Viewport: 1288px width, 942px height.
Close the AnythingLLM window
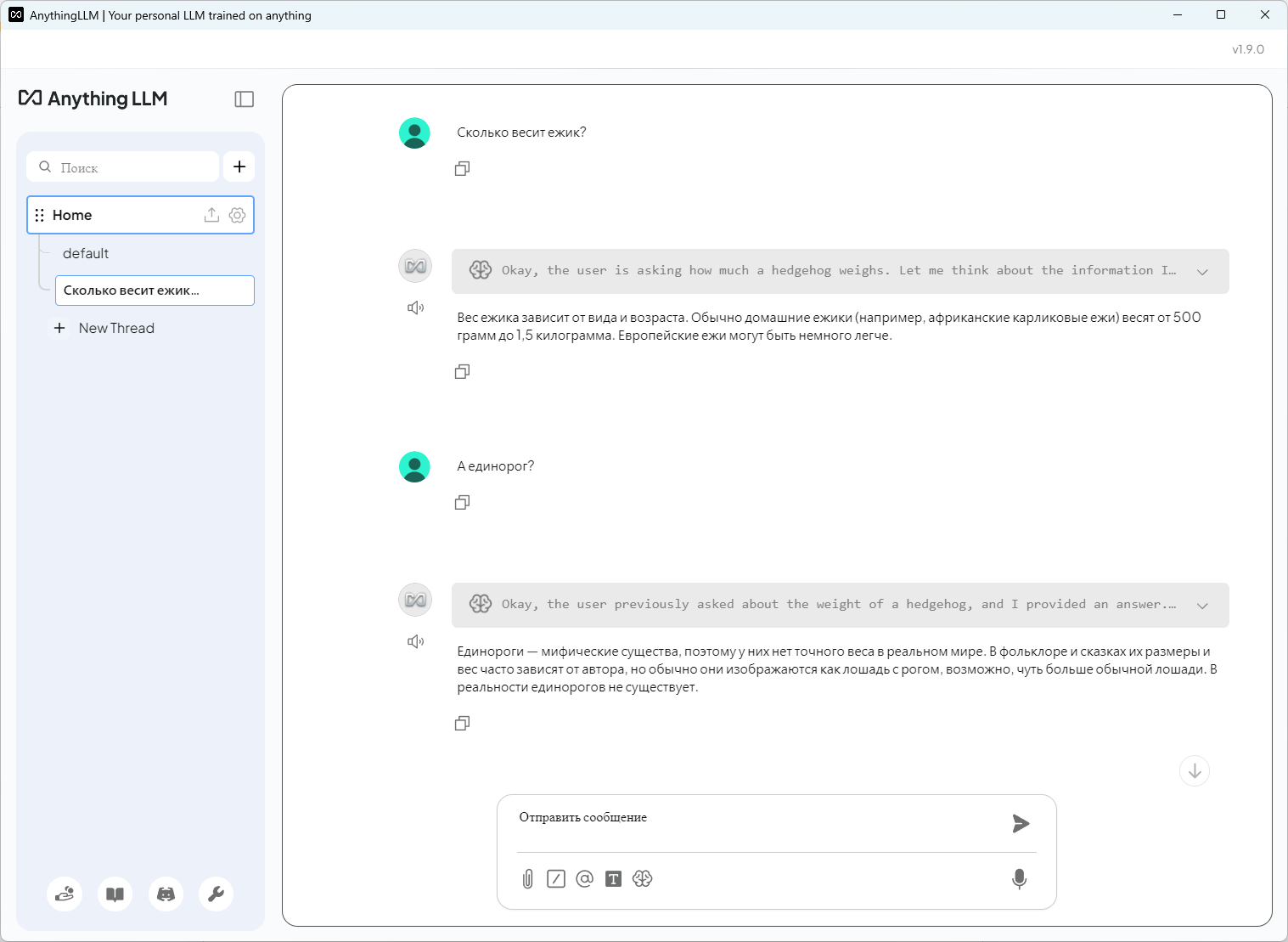pos(1265,15)
